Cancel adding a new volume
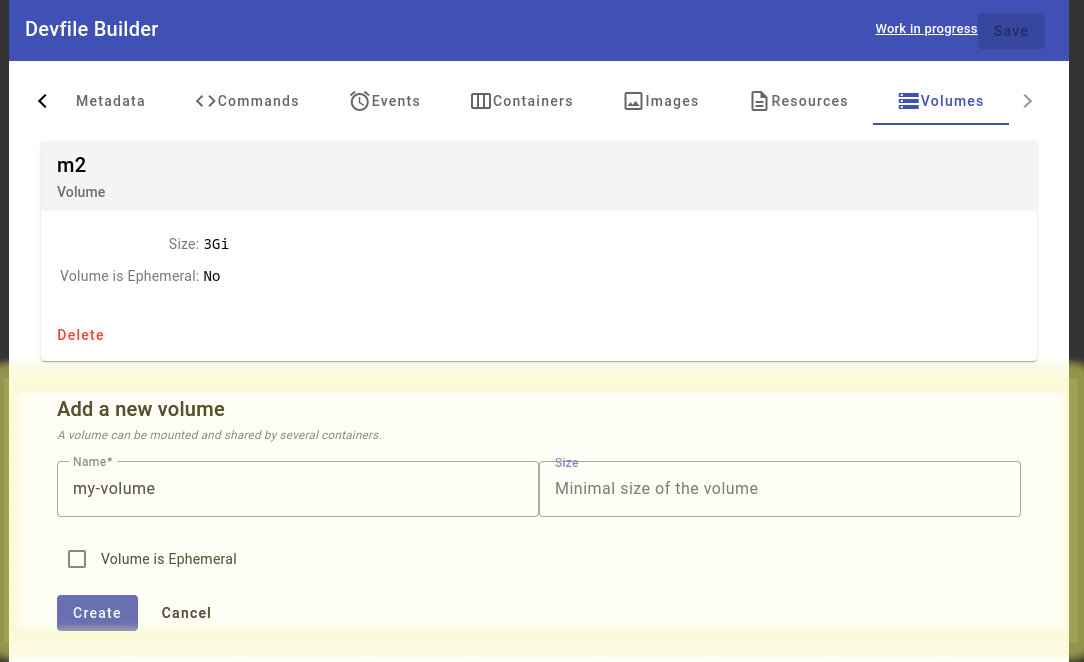The image size is (1084, 662). [186, 613]
